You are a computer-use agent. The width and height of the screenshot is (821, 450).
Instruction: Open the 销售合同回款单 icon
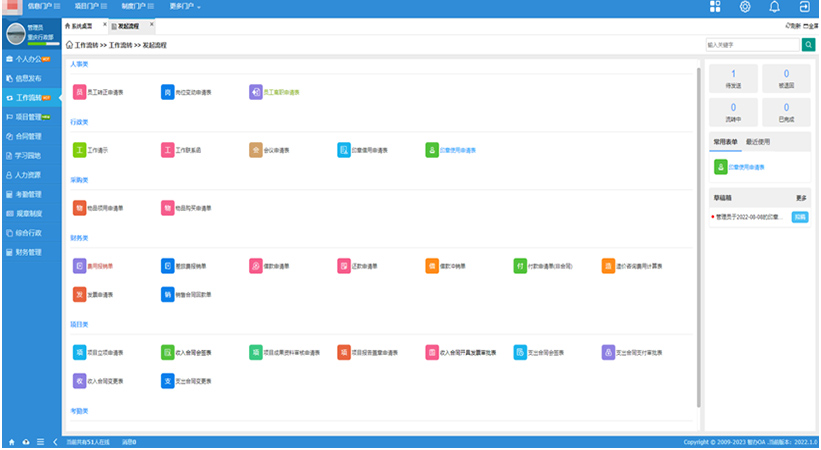[168, 295]
